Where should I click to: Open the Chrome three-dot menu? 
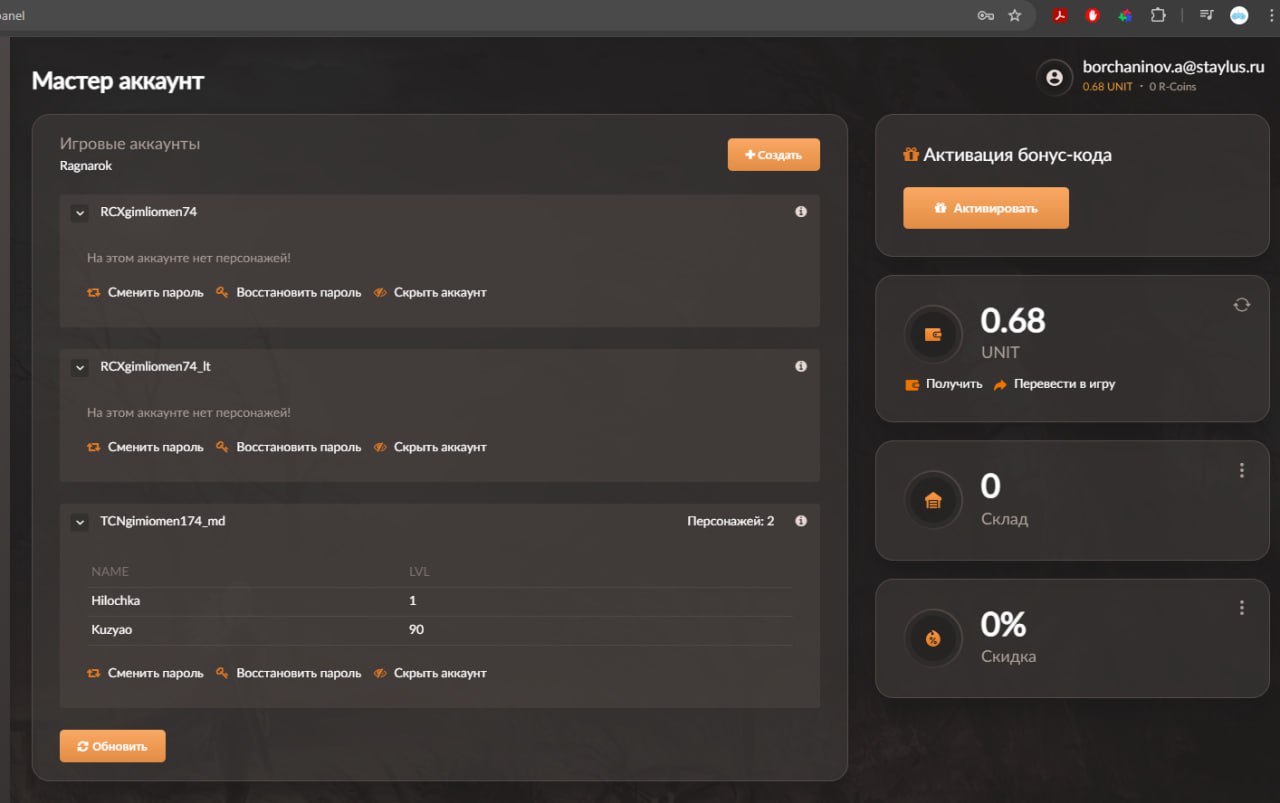(x=1270, y=15)
